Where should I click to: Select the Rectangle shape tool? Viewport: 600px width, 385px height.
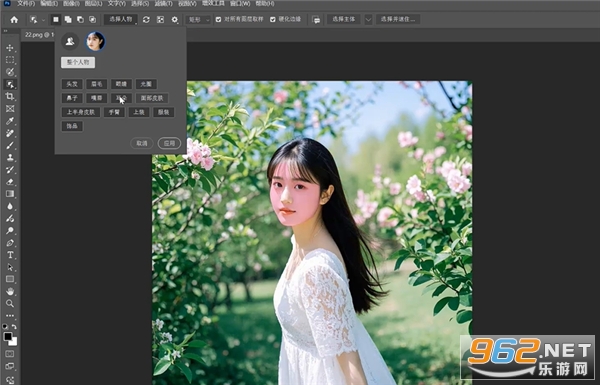point(10,279)
